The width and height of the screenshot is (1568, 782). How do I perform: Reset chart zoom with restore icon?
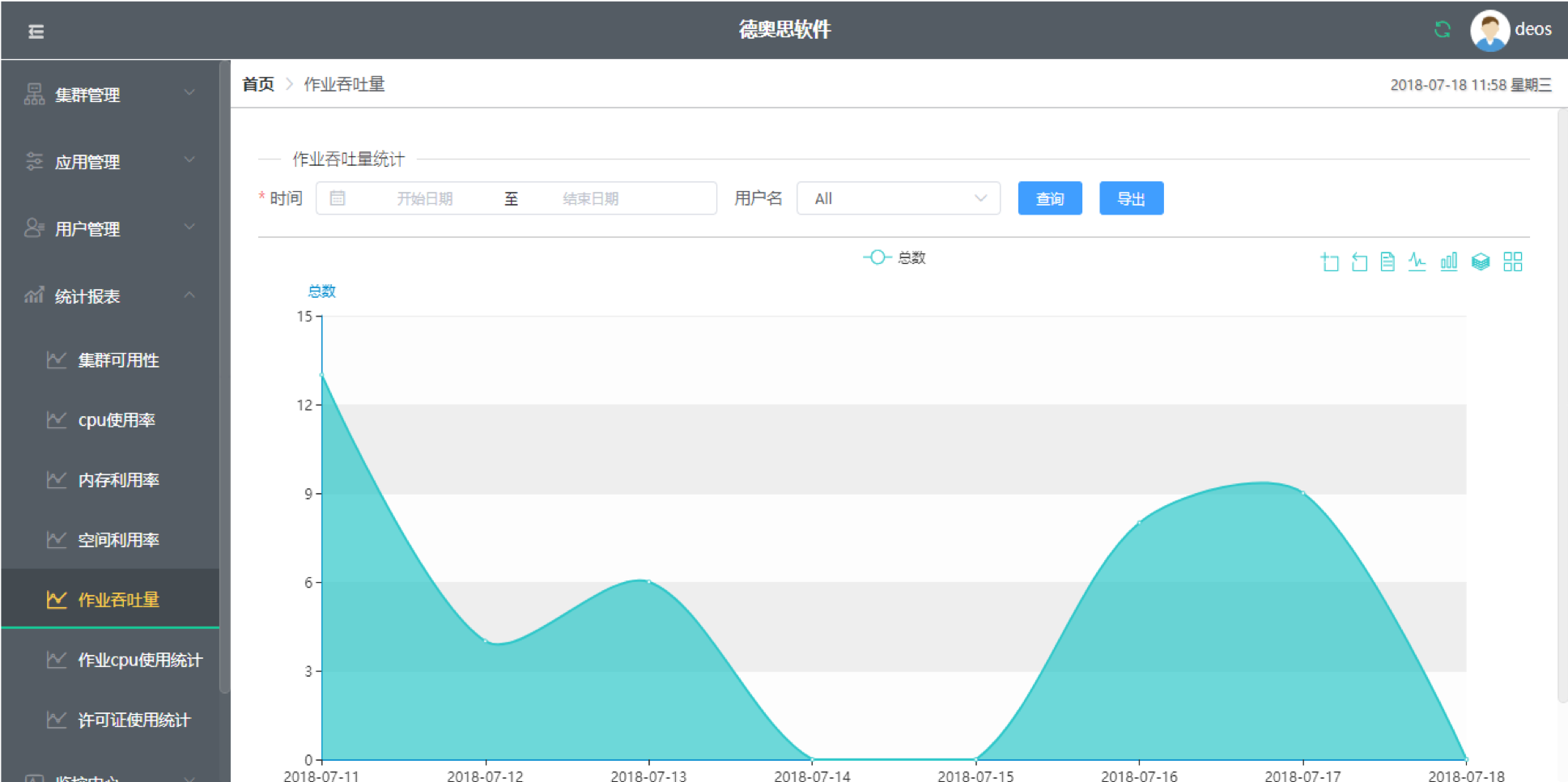(1359, 261)
